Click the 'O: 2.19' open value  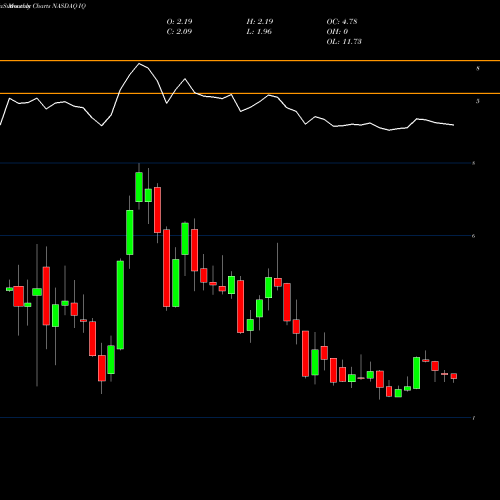point(179,22)
